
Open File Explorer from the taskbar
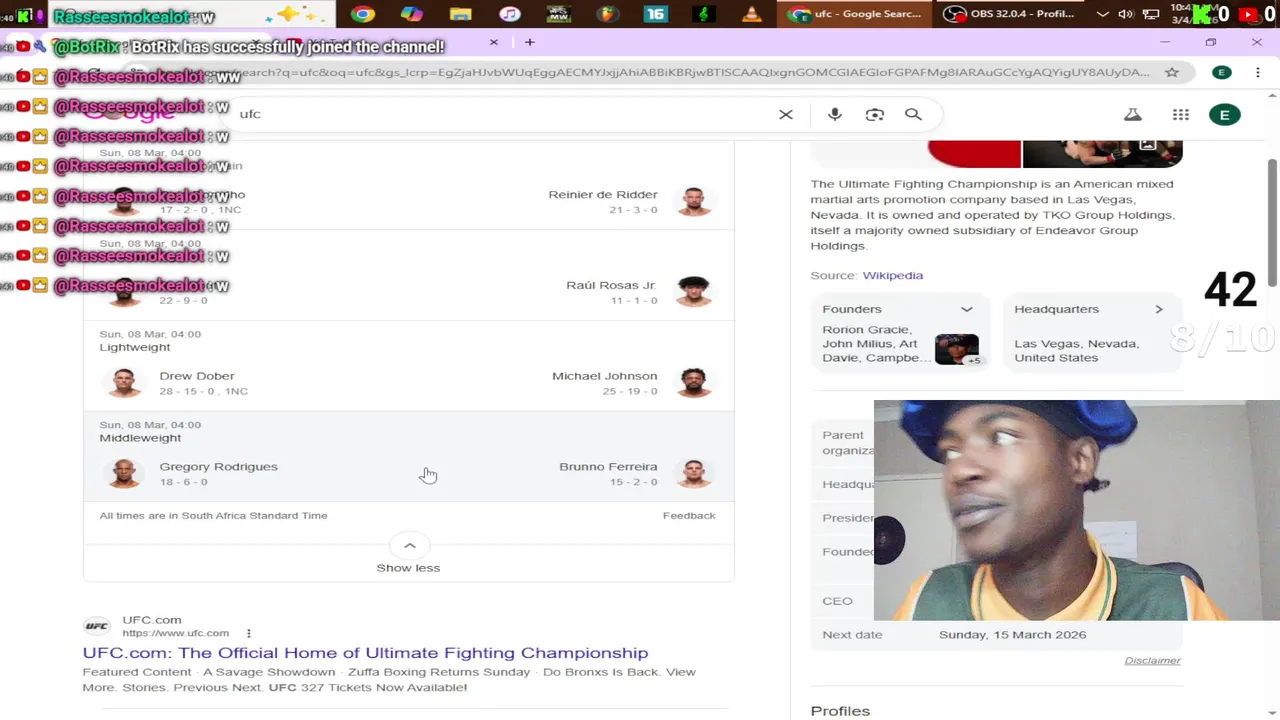(460, 14)
